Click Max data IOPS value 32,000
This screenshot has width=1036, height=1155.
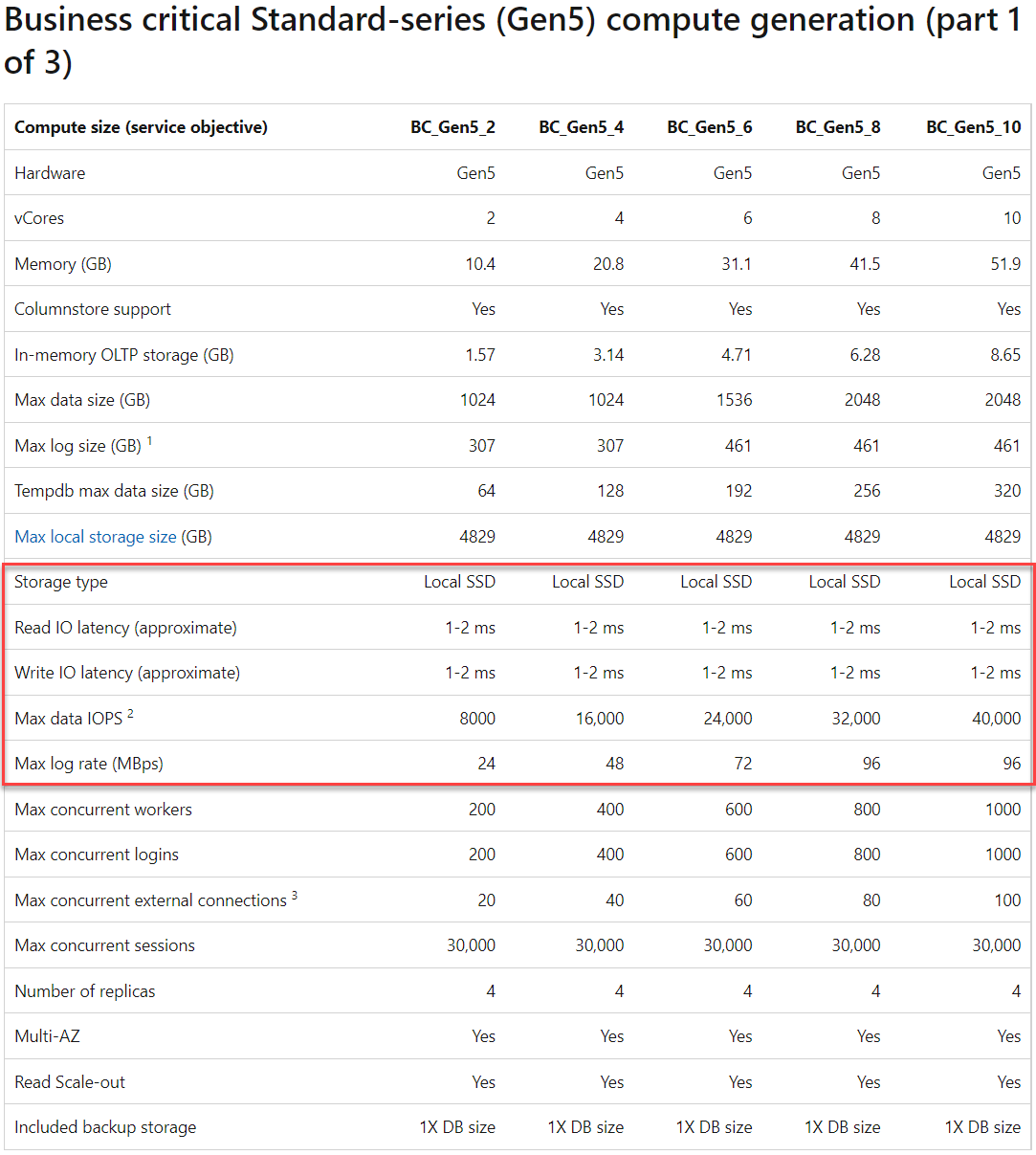(x=856, y=719)
